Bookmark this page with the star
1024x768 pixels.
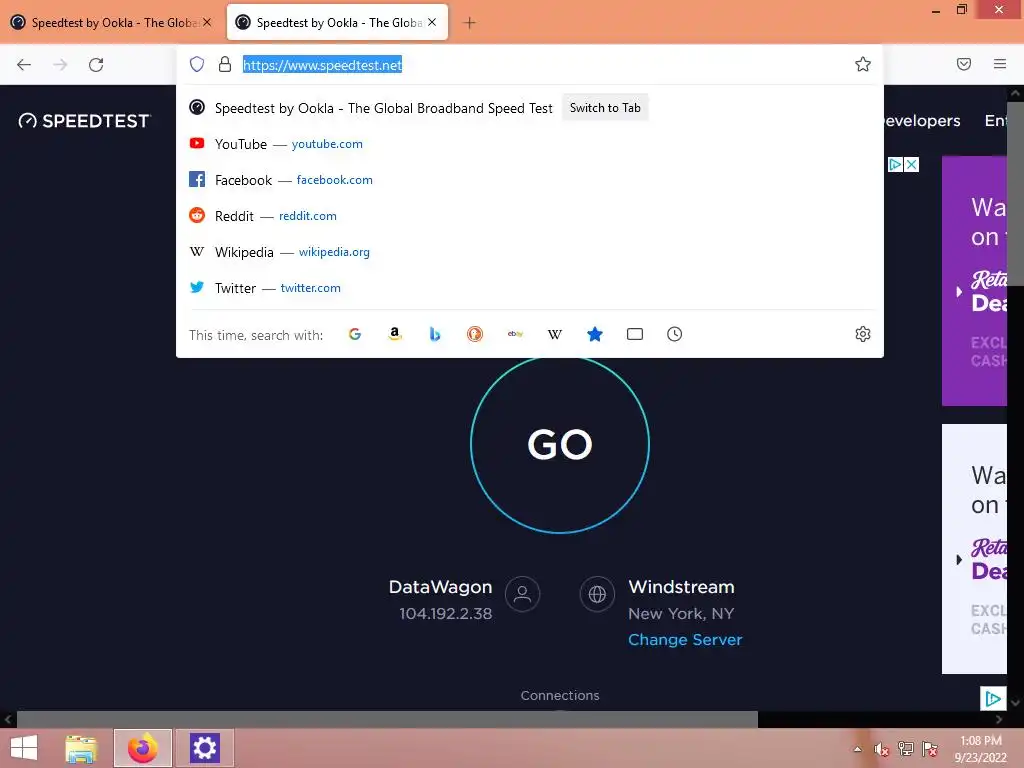click(x=863, y=64)
